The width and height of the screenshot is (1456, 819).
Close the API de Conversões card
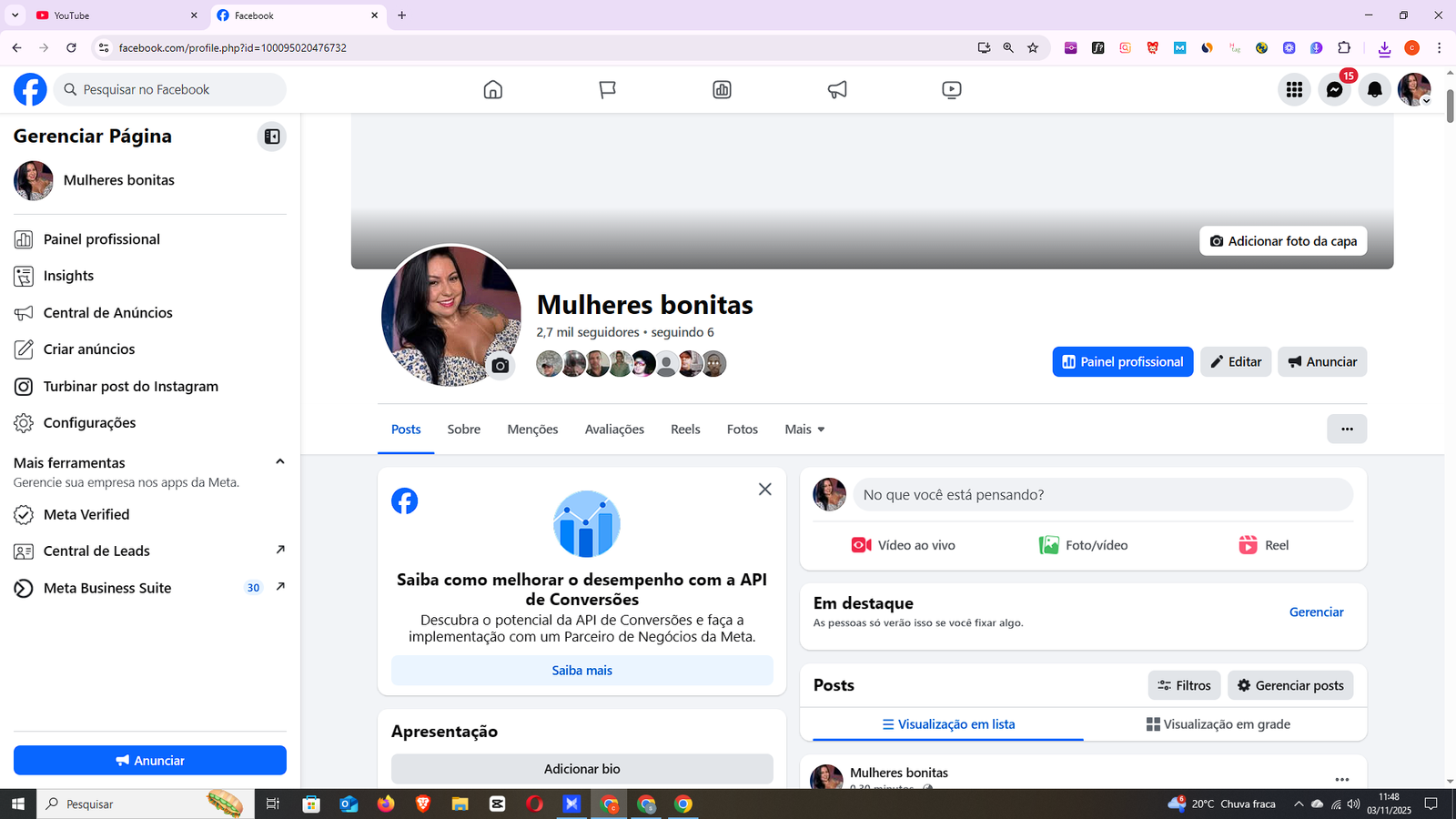click(765, 490)
